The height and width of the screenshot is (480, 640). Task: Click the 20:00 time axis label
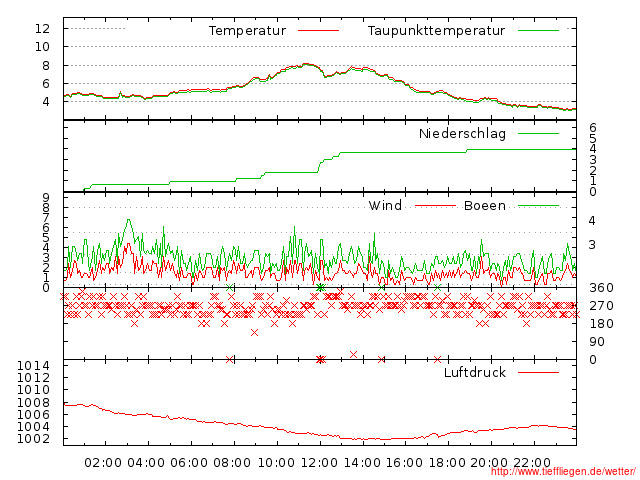click(489, 463)
